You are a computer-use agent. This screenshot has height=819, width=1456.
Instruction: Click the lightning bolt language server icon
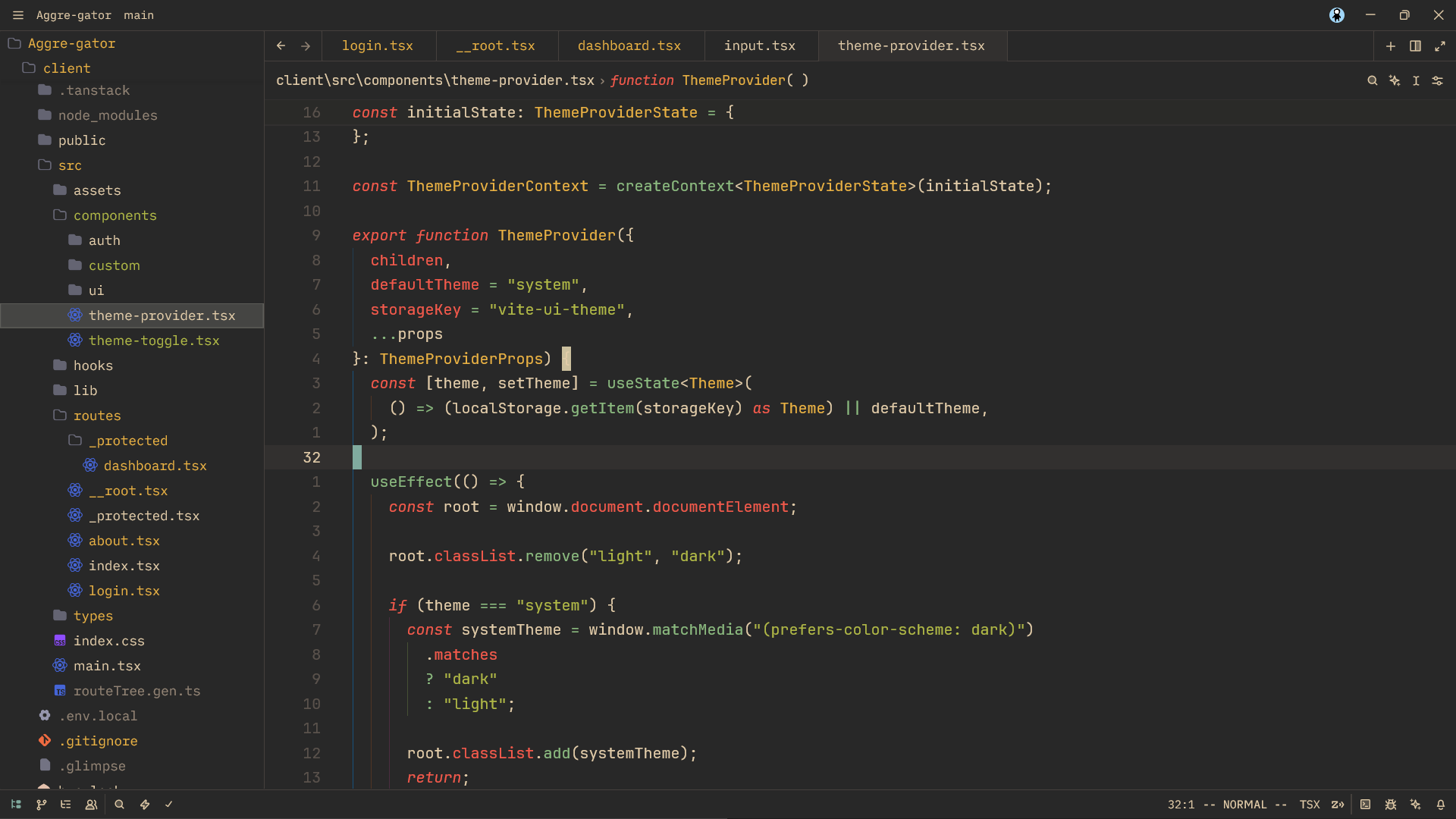pyautogui.click(x=145, y=805)
